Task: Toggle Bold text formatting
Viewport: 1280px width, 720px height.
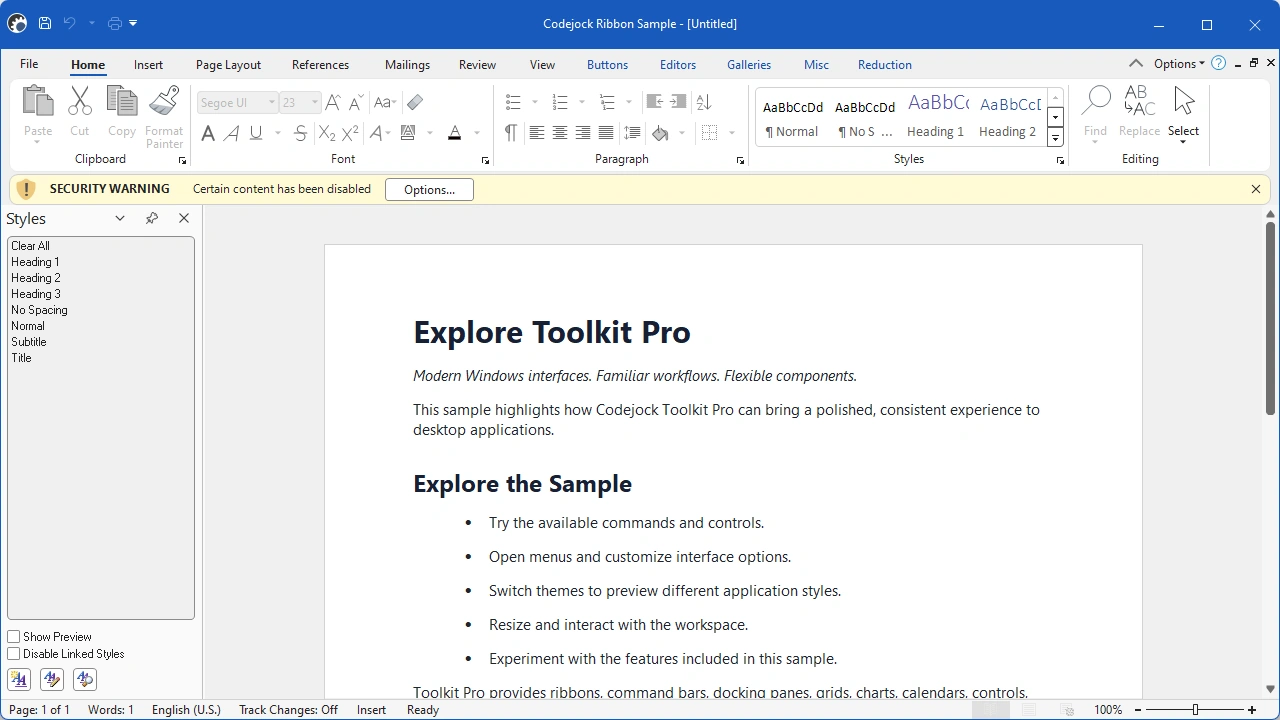Action: click(x=208, y=133)
